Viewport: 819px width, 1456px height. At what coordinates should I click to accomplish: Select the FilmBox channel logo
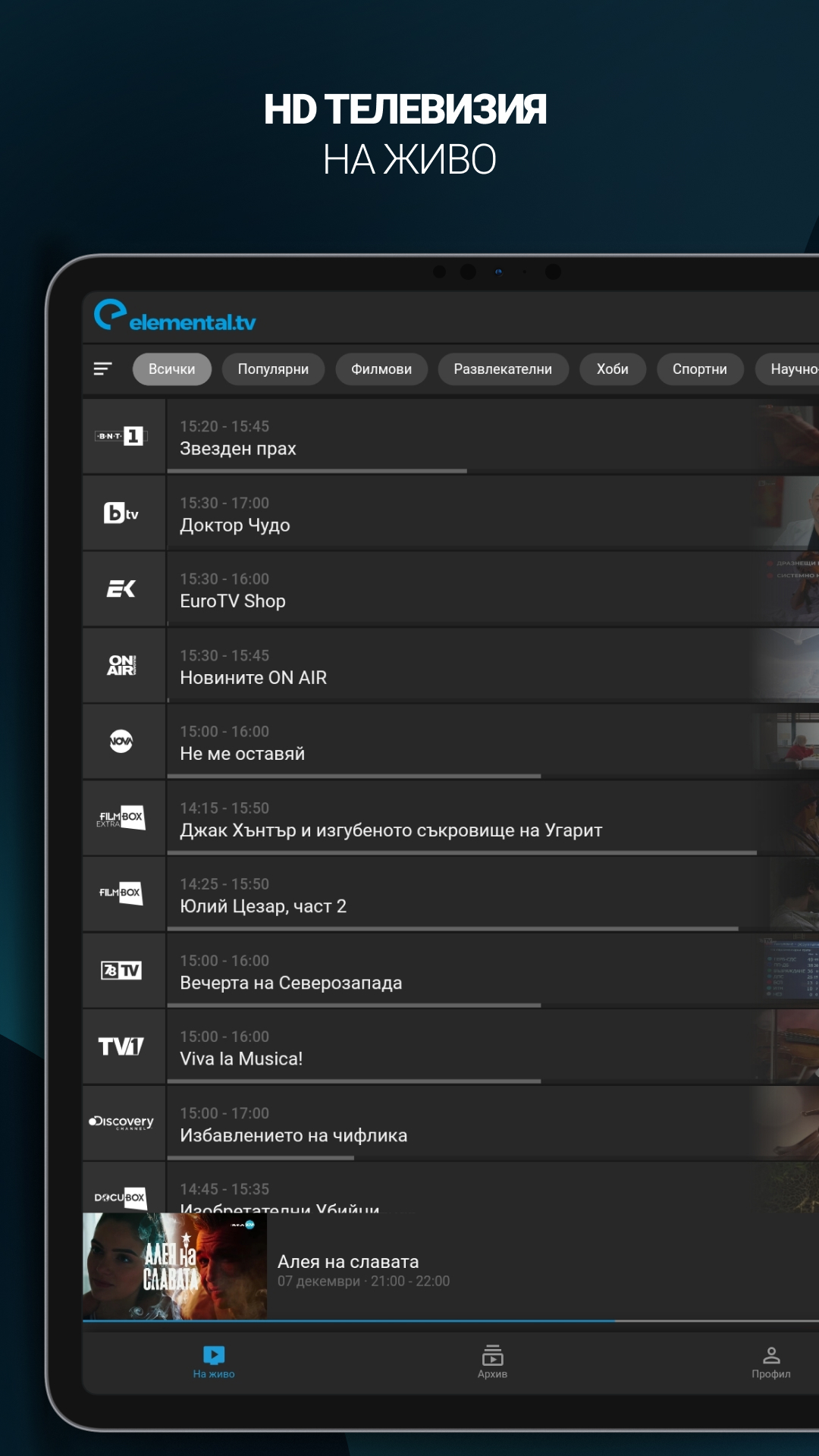click(121, 893)
